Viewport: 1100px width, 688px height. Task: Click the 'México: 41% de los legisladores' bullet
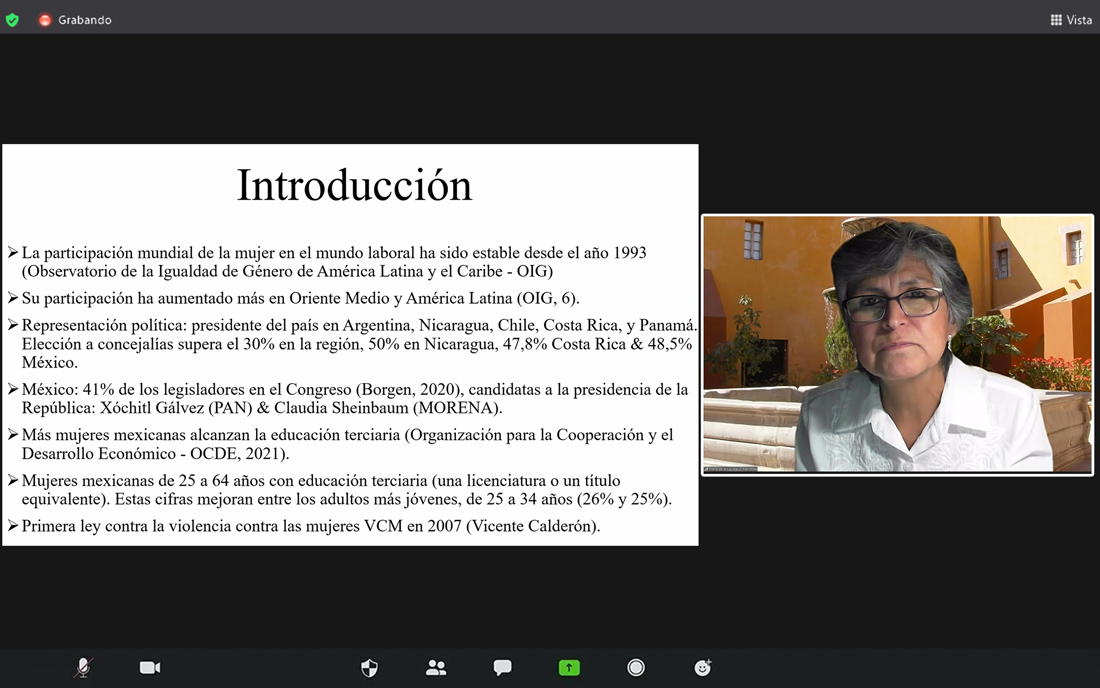[x=348, y=398]
